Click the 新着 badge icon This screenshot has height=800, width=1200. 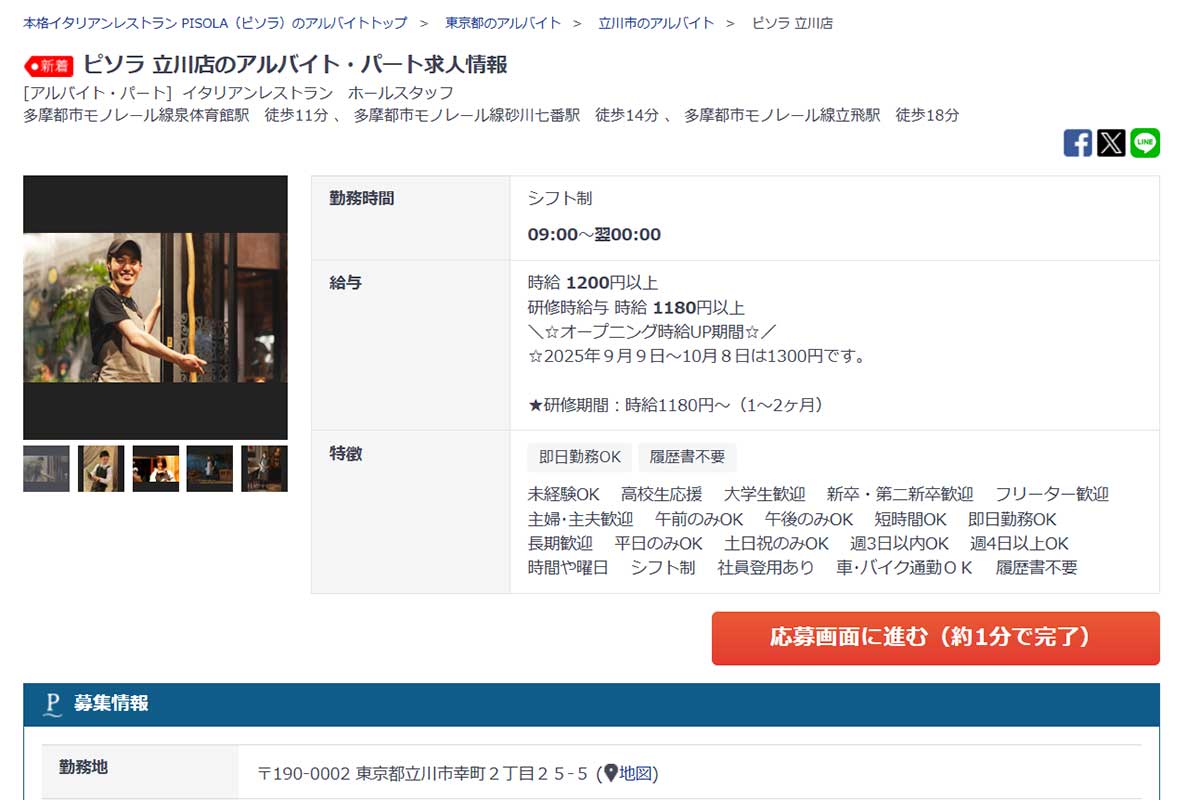(x=49, y=66)
